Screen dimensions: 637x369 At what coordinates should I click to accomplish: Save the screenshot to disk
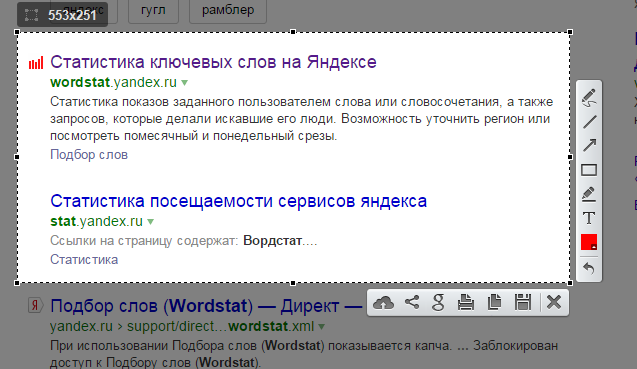click(523, 303)
